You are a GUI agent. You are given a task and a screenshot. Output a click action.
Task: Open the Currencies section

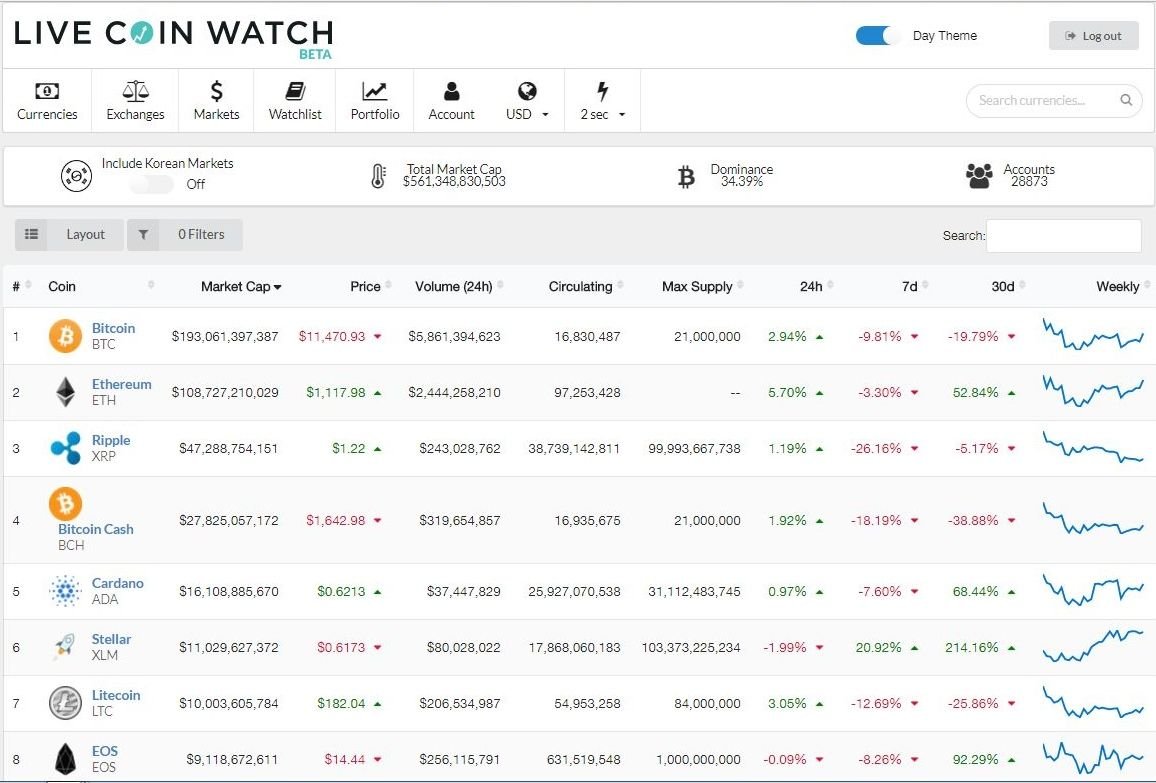pyautogui.click(x=47, y=101)
